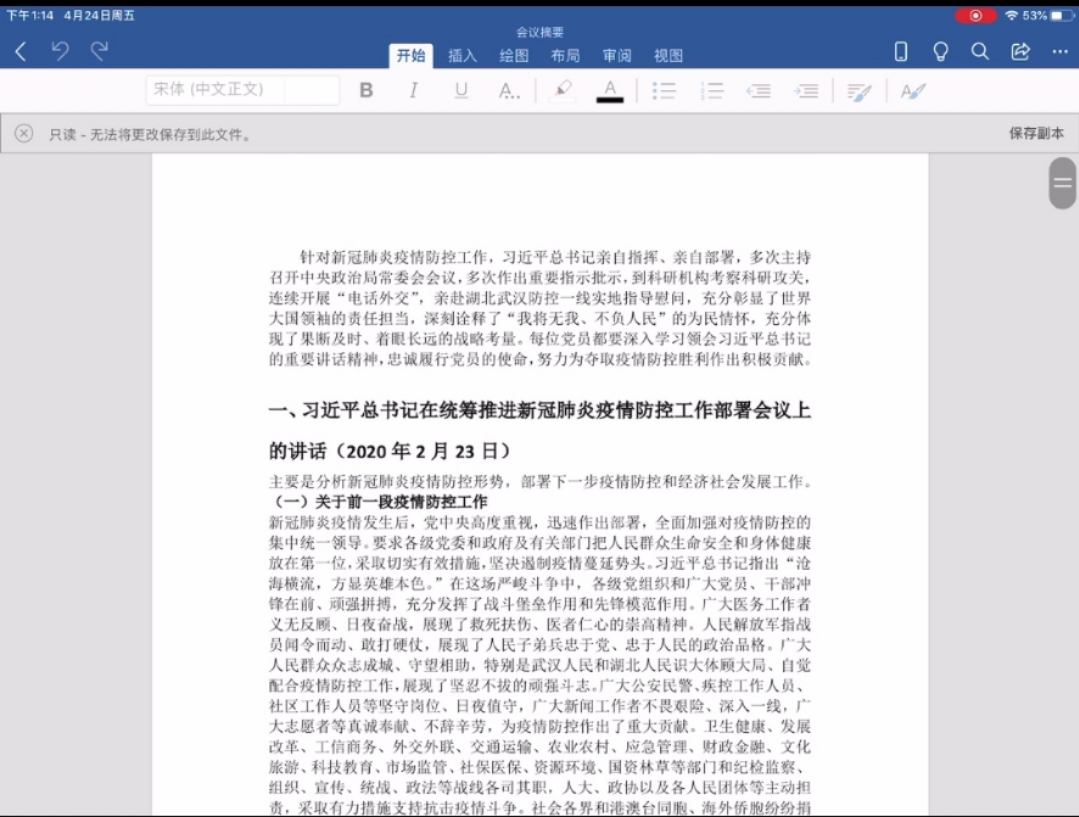Undo the last action
Image resolution: width=1079 pixels, height=817 pixels.
[x=60, y=52]
